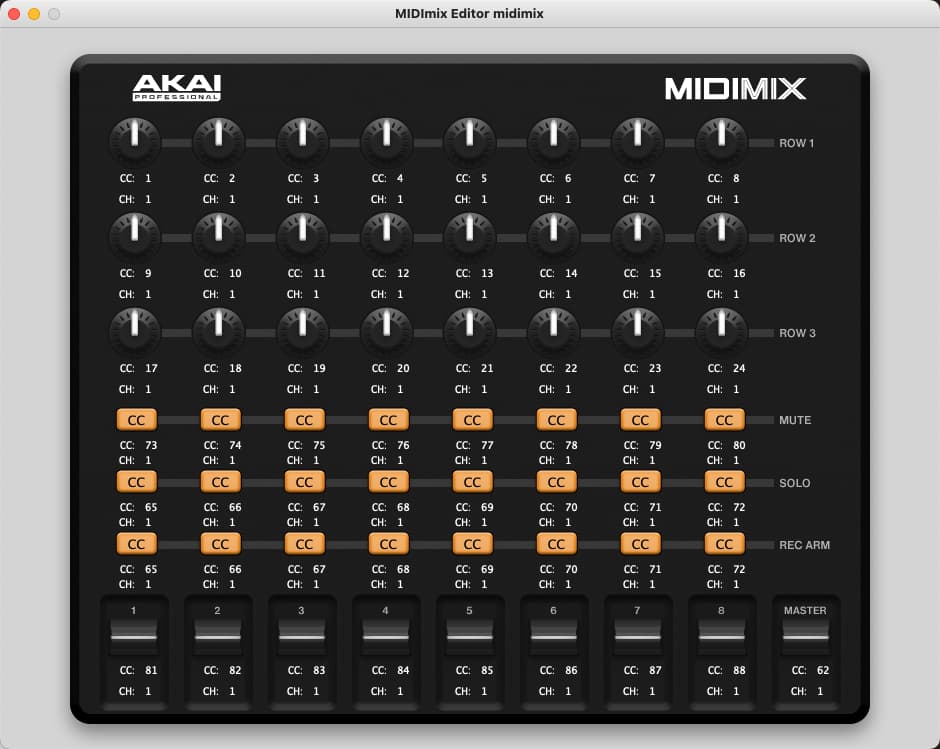Select the Row 2 knob assigned CC 9

135,237
